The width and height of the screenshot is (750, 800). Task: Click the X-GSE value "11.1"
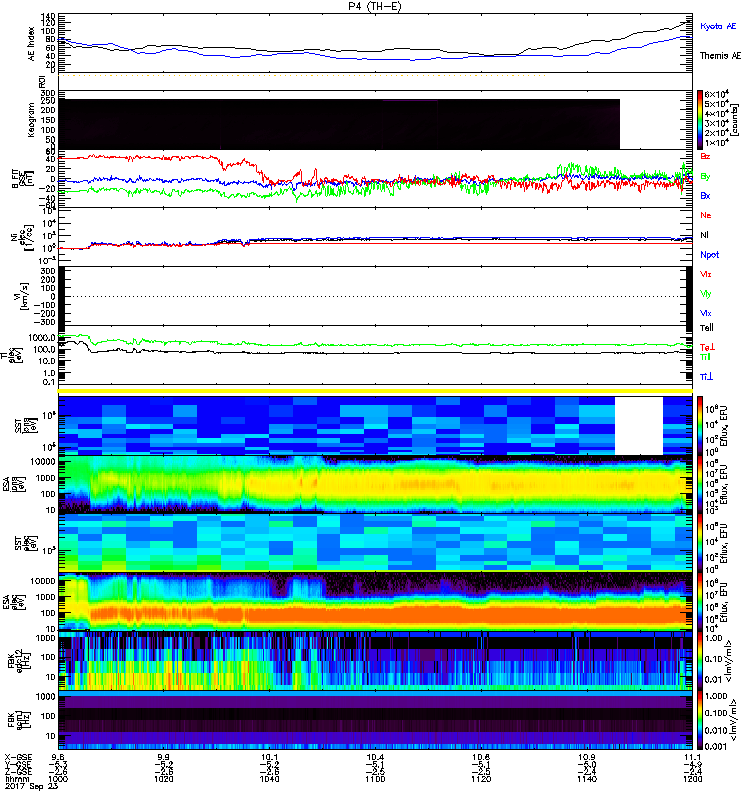[x=692, y=757]
